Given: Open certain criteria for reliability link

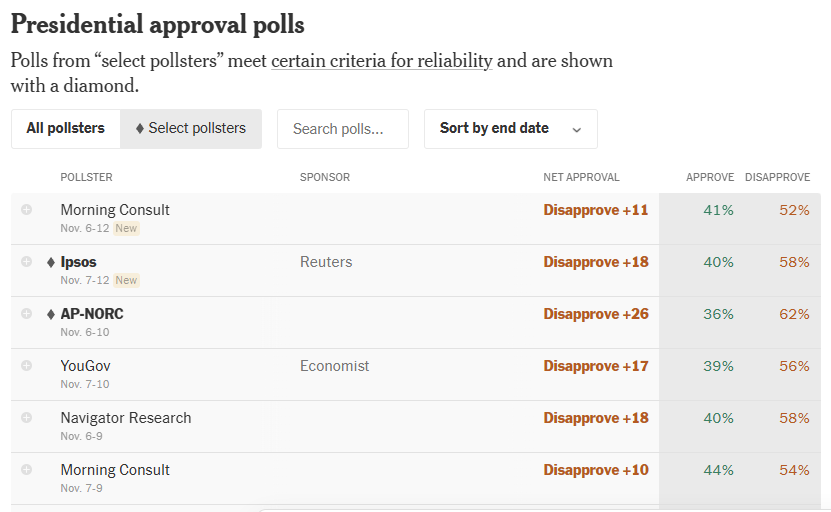Looking at the screenshot, I should [x=381, y=60].
